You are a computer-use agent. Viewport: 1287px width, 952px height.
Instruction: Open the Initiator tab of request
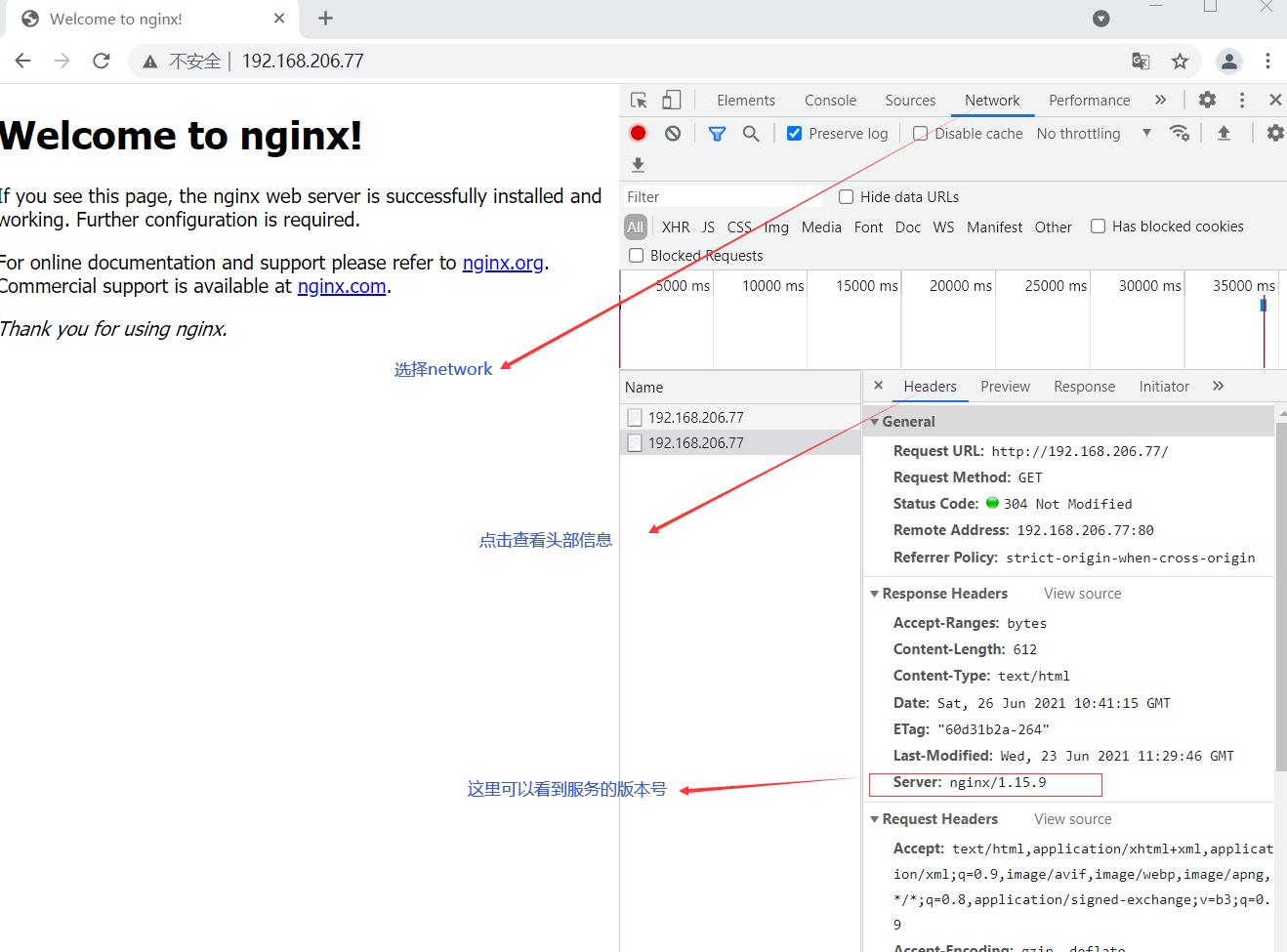(1164, 387)
